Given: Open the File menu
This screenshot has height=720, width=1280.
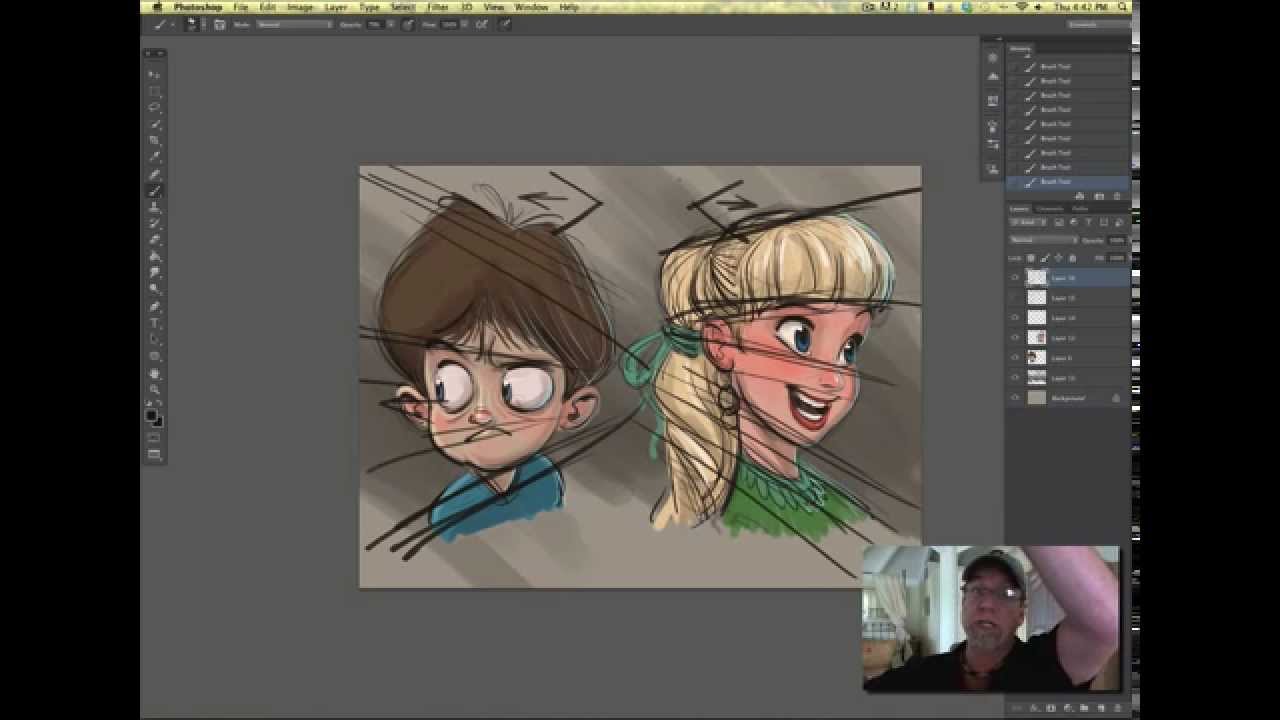Looking at the screenshot, I should coord(241,7).
